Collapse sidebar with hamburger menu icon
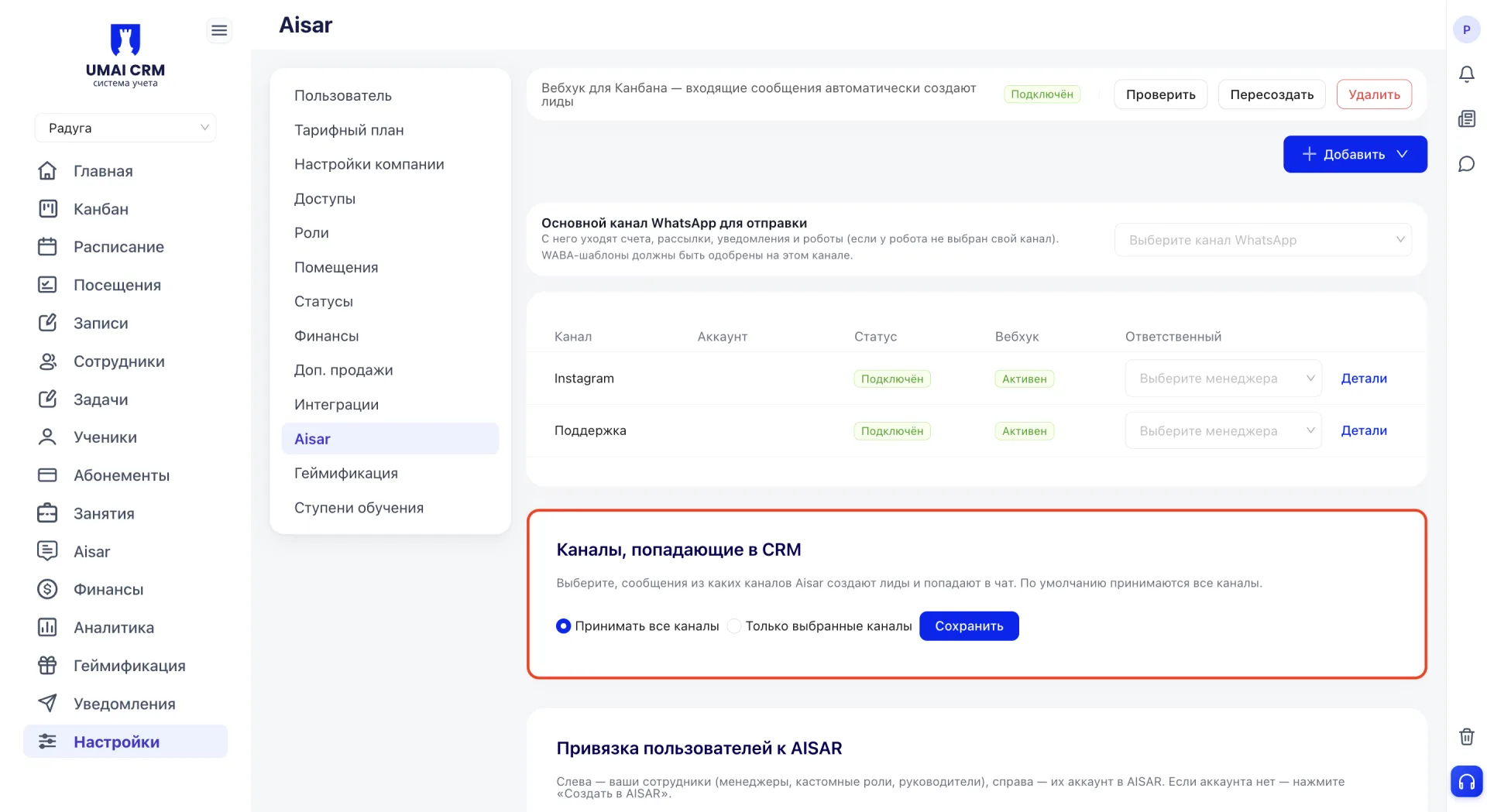The width and height of the screenshot is (1487, 812). coord(219,30)
